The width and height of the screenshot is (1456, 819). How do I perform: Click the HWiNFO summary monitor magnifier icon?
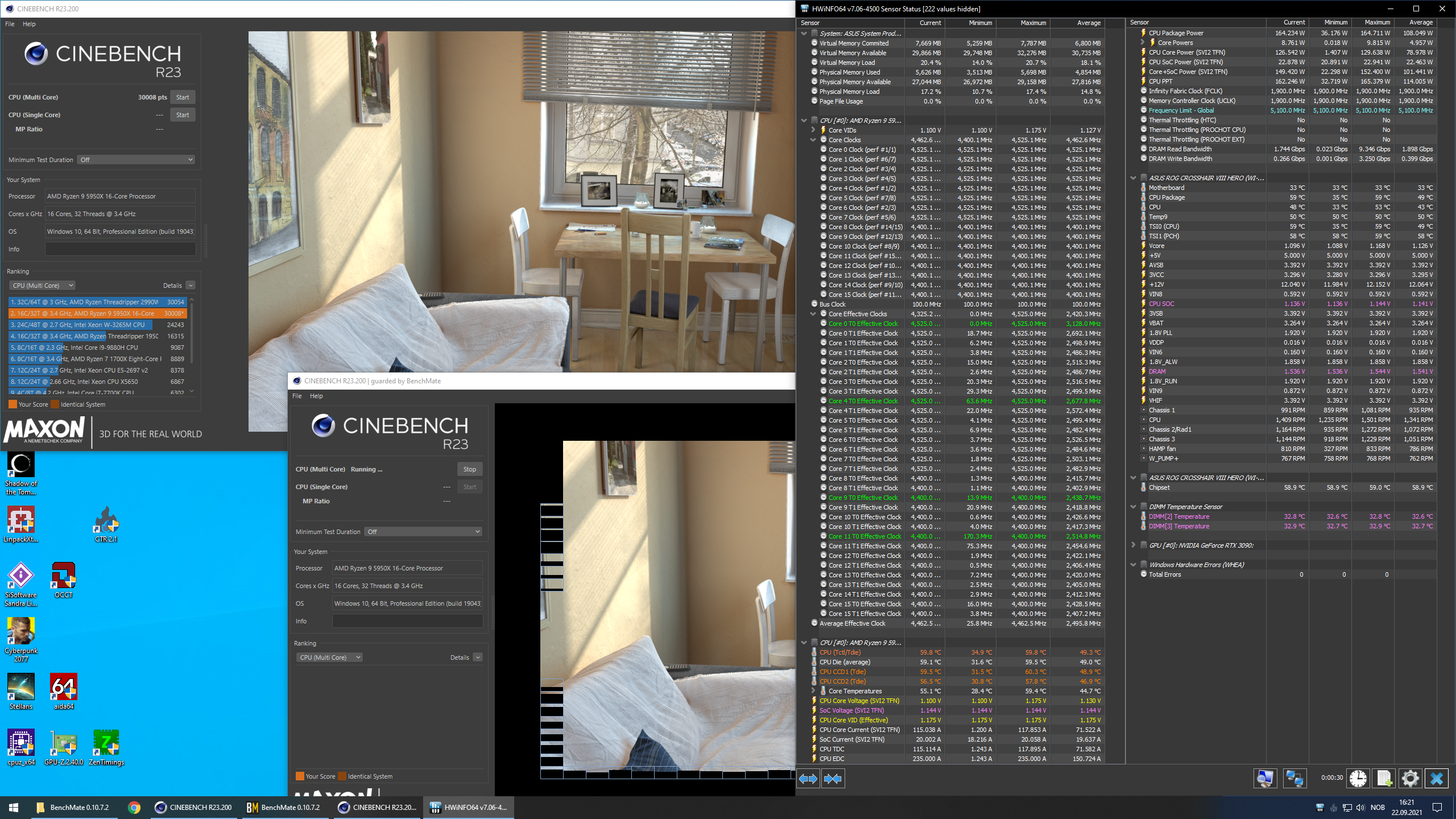coord(1265,778)
